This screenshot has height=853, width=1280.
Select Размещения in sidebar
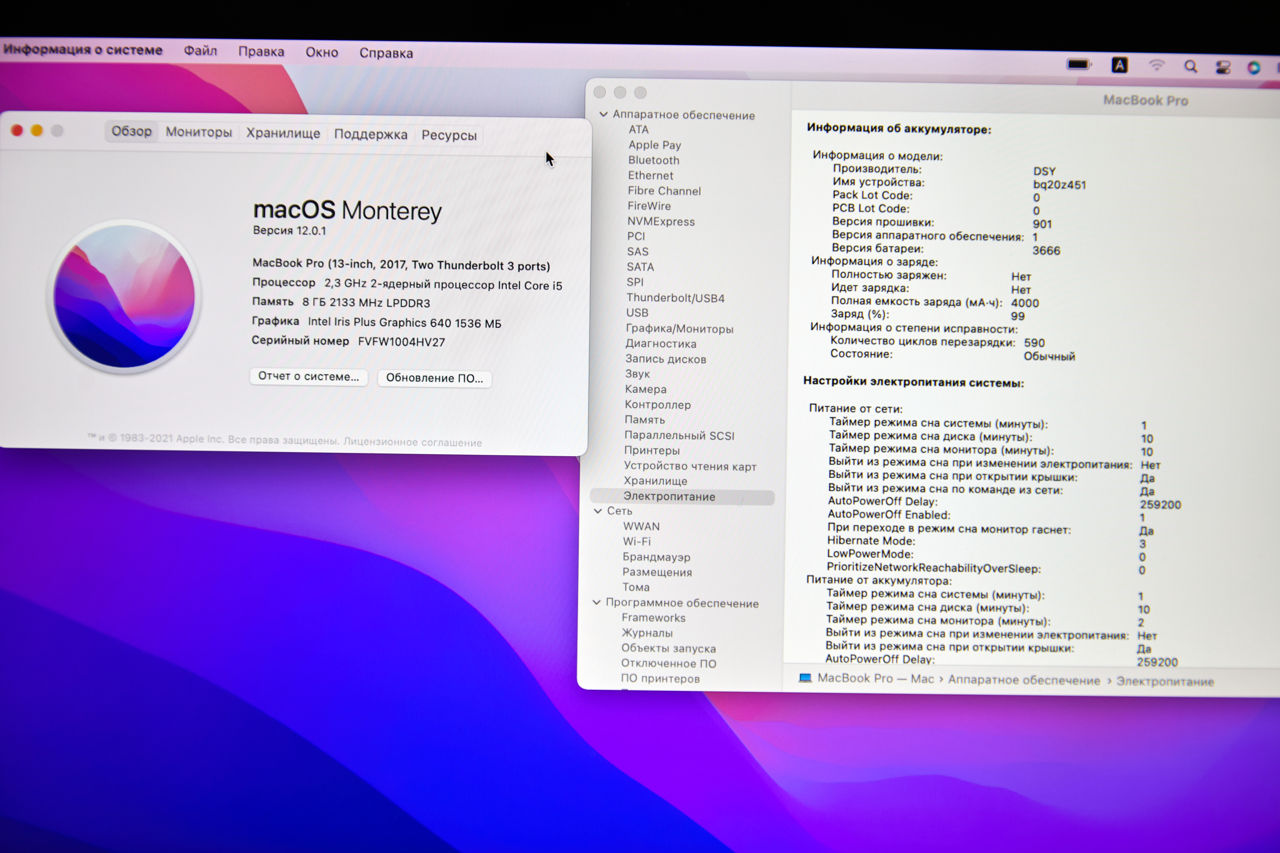[x=658, y=572]
